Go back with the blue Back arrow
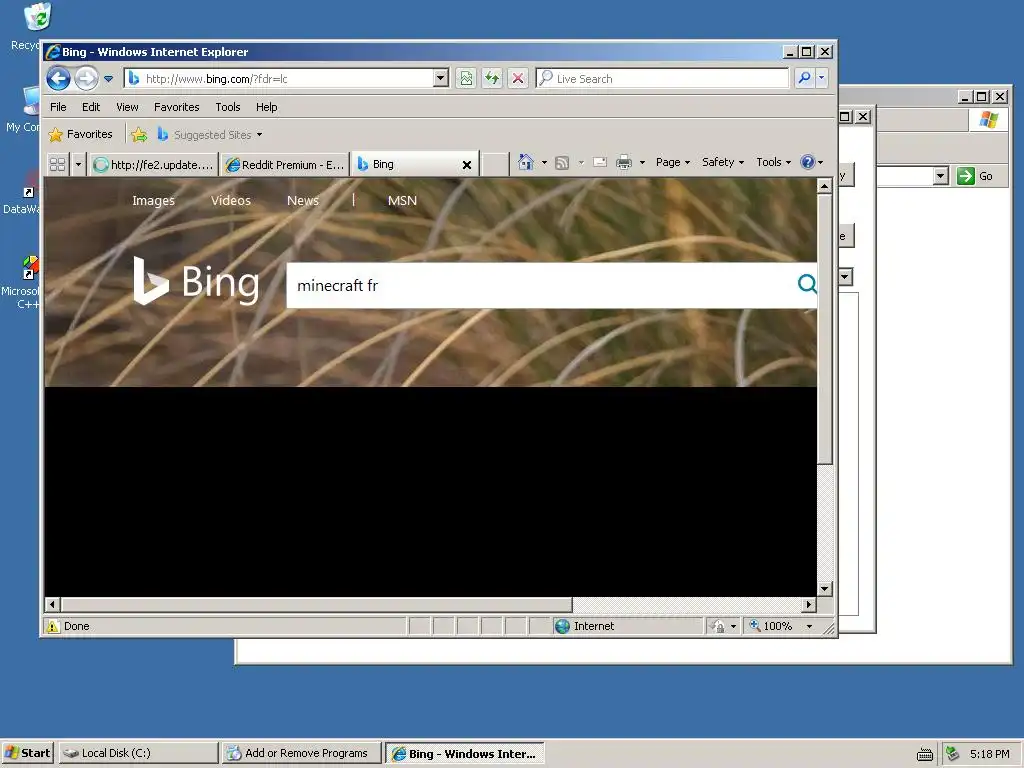This screenshot has width=1024, height=768. pyautogui.click(x=58, y=79)
